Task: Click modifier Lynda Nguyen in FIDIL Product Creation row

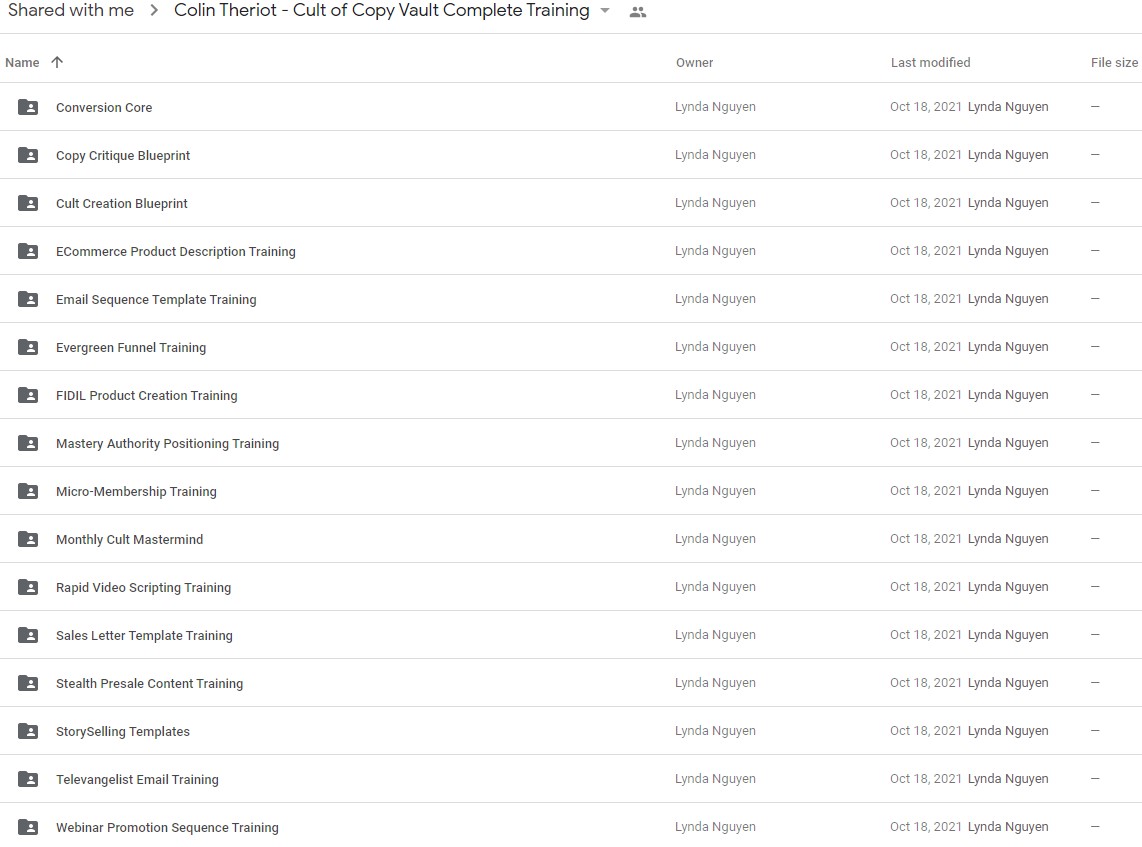Action: (1008, 395)
